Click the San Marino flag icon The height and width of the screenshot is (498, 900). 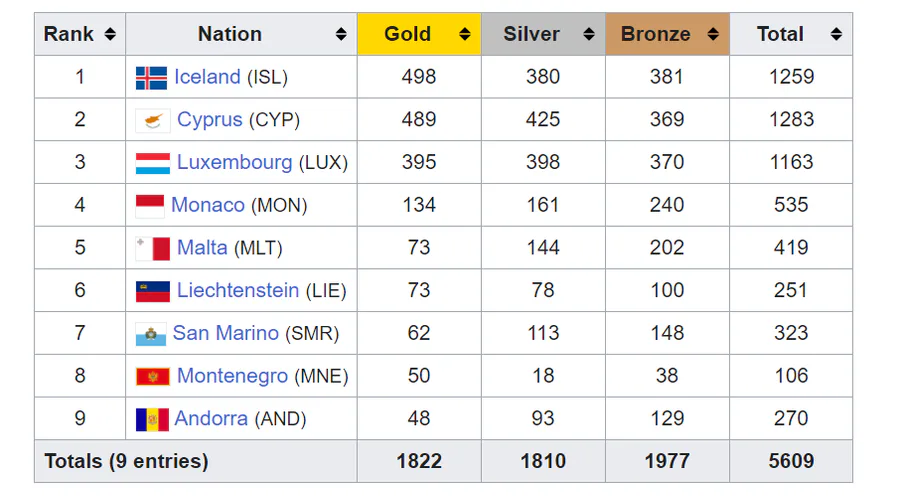point(150,334)
